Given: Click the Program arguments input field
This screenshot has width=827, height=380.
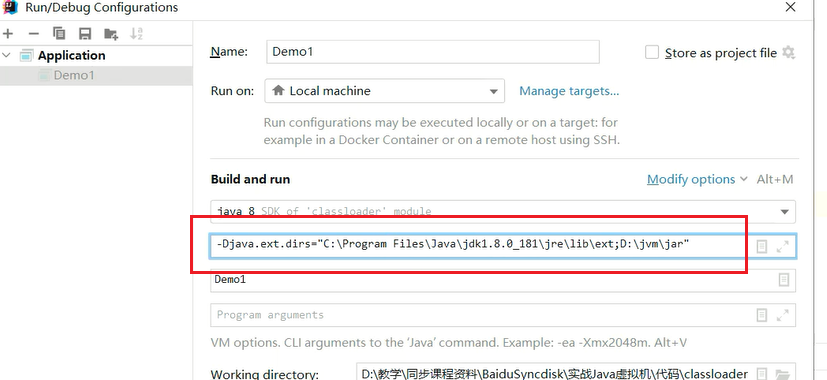Looking at the screenshot, I should (481, 315).
